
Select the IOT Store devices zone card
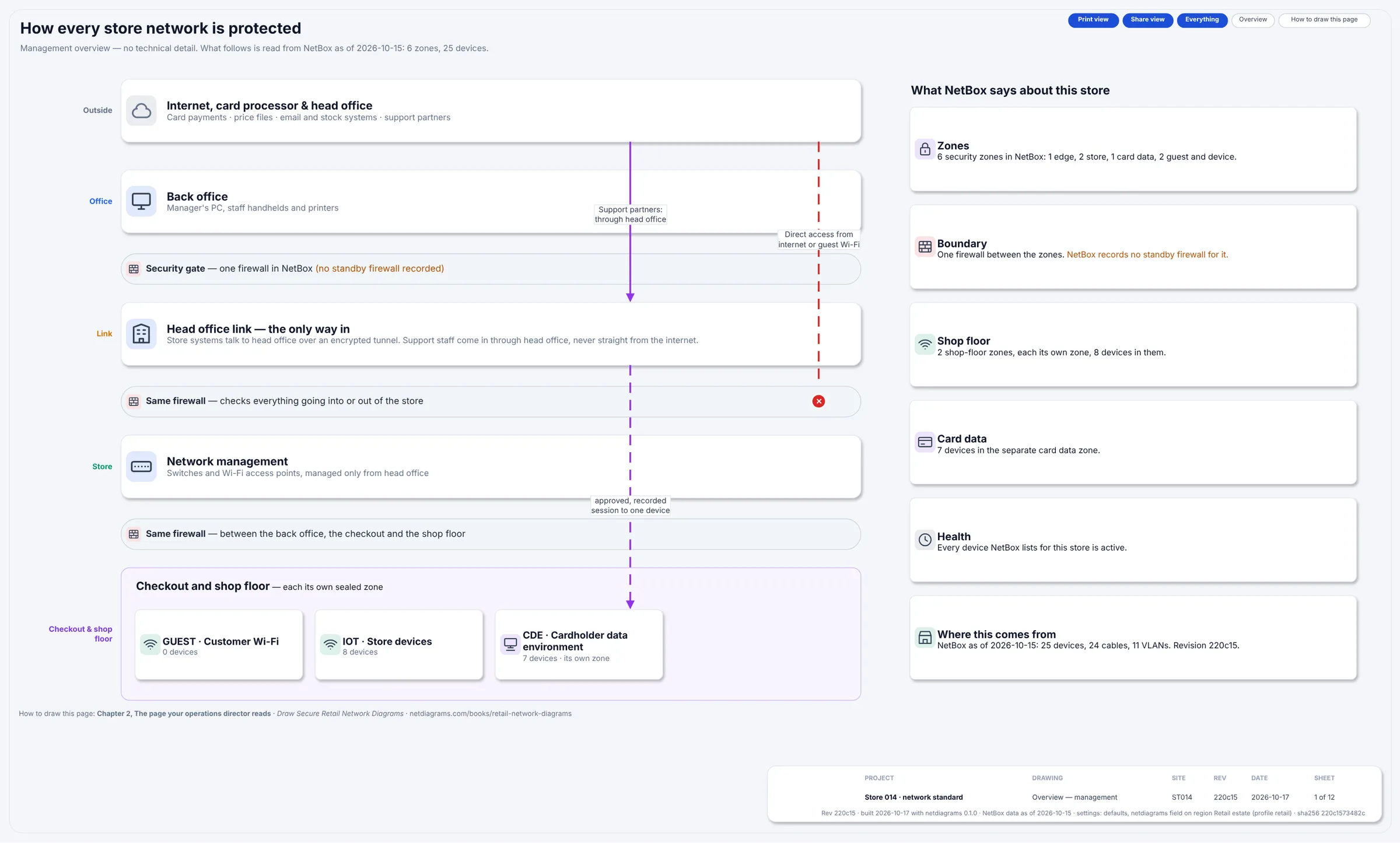[x=399, y=645]
